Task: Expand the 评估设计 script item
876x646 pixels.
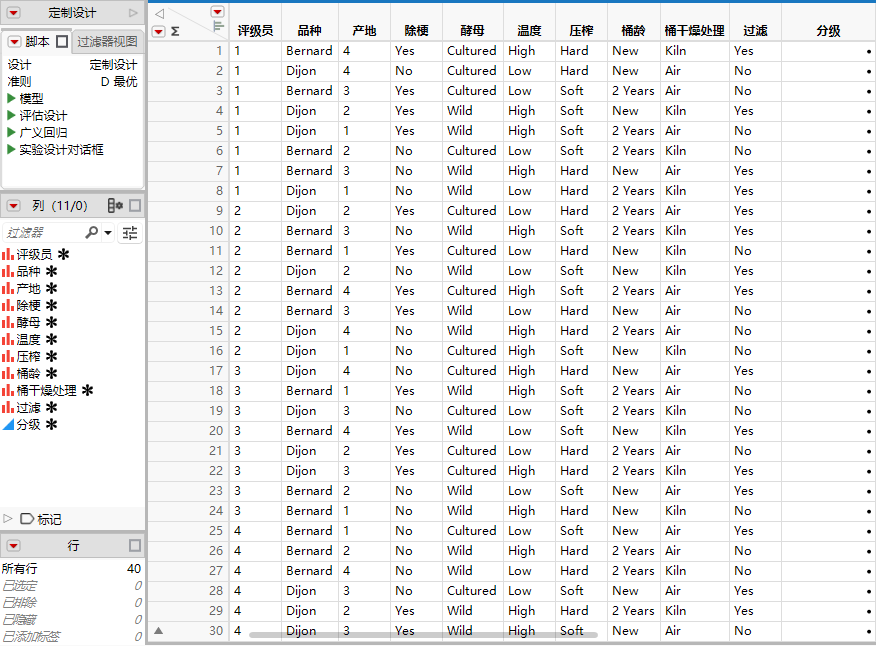Action: point(11,116)
